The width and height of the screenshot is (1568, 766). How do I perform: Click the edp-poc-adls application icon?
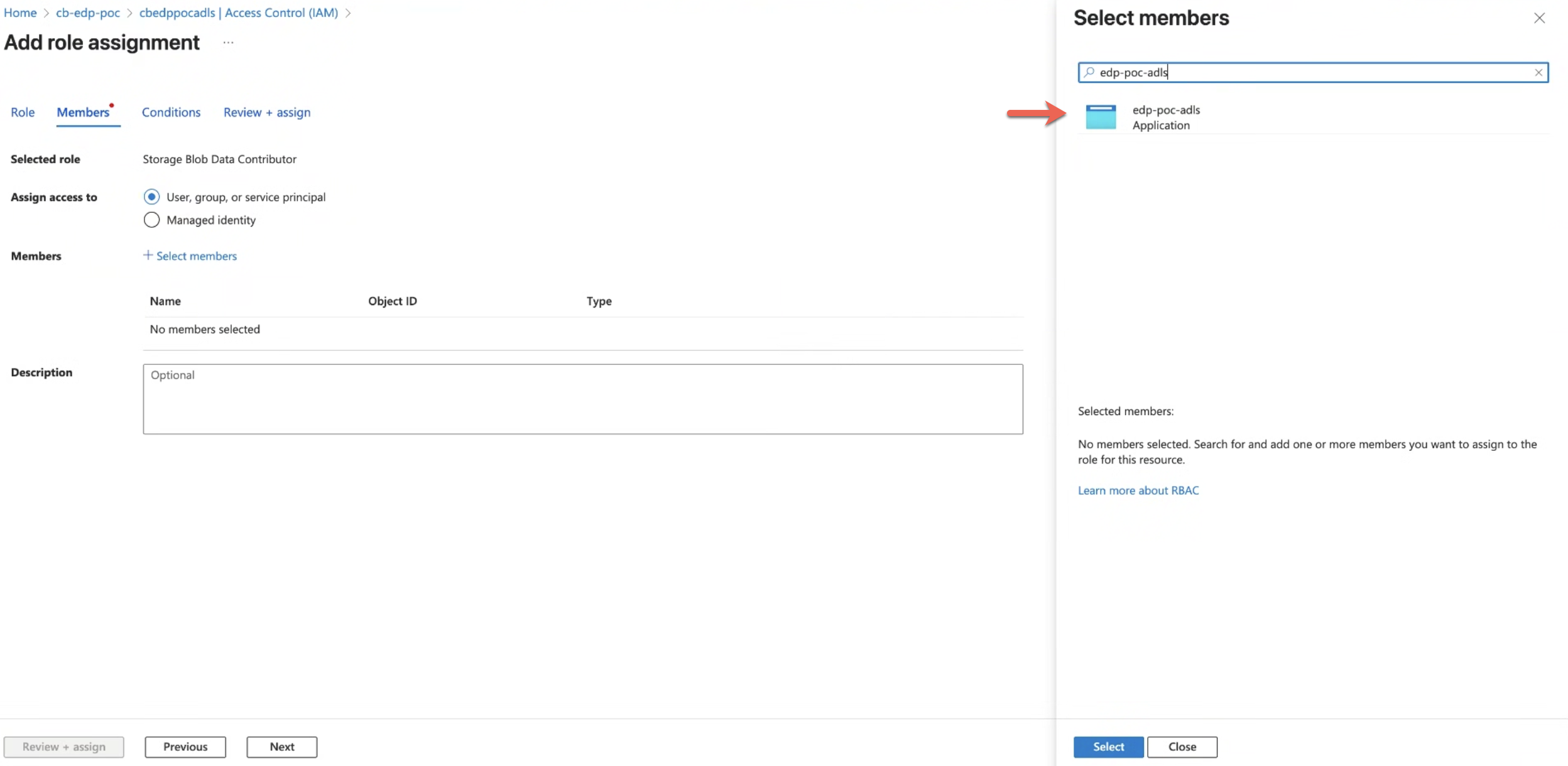[1101, 117]
